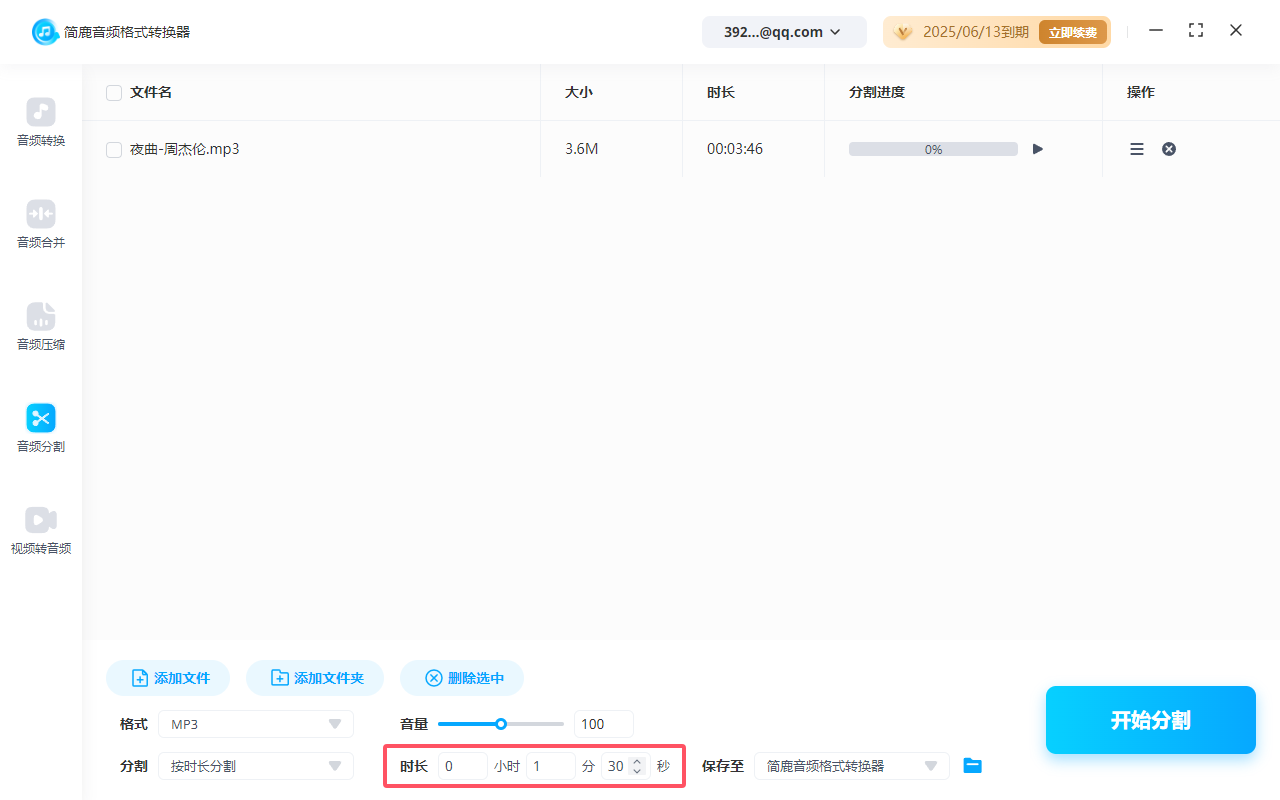
Task: Open the output folder browser icon
Action: tap(972, 765)
